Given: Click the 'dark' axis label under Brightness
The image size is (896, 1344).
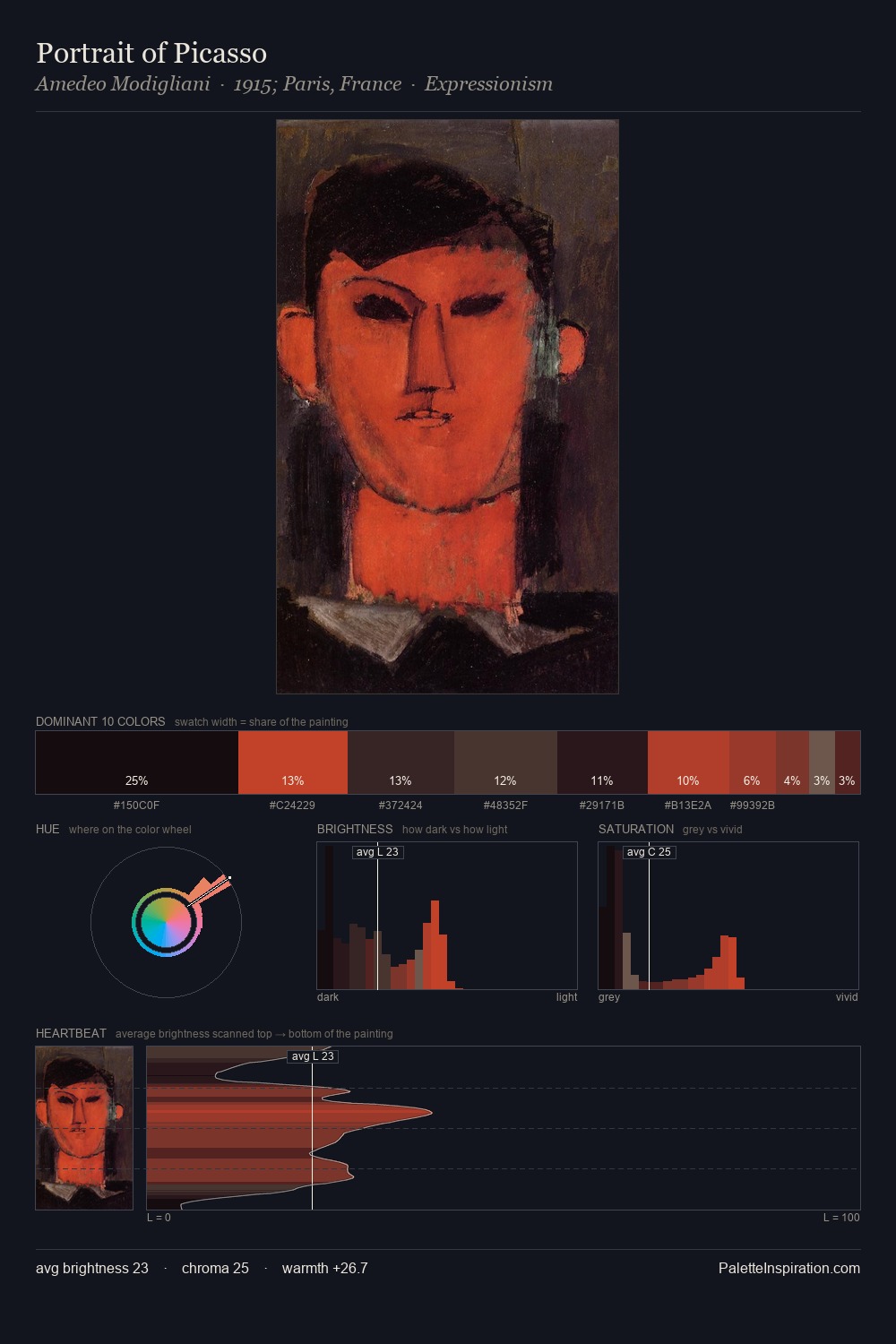Looking at the screenshot, I should pyautogui.click(x=328, y=997).
